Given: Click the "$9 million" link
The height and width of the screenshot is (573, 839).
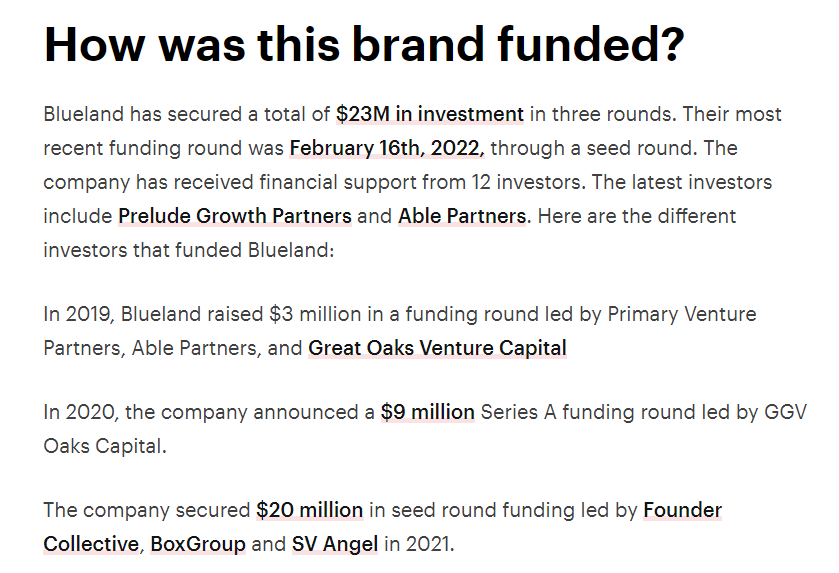Looking at the screenshot, I should 427,412.
